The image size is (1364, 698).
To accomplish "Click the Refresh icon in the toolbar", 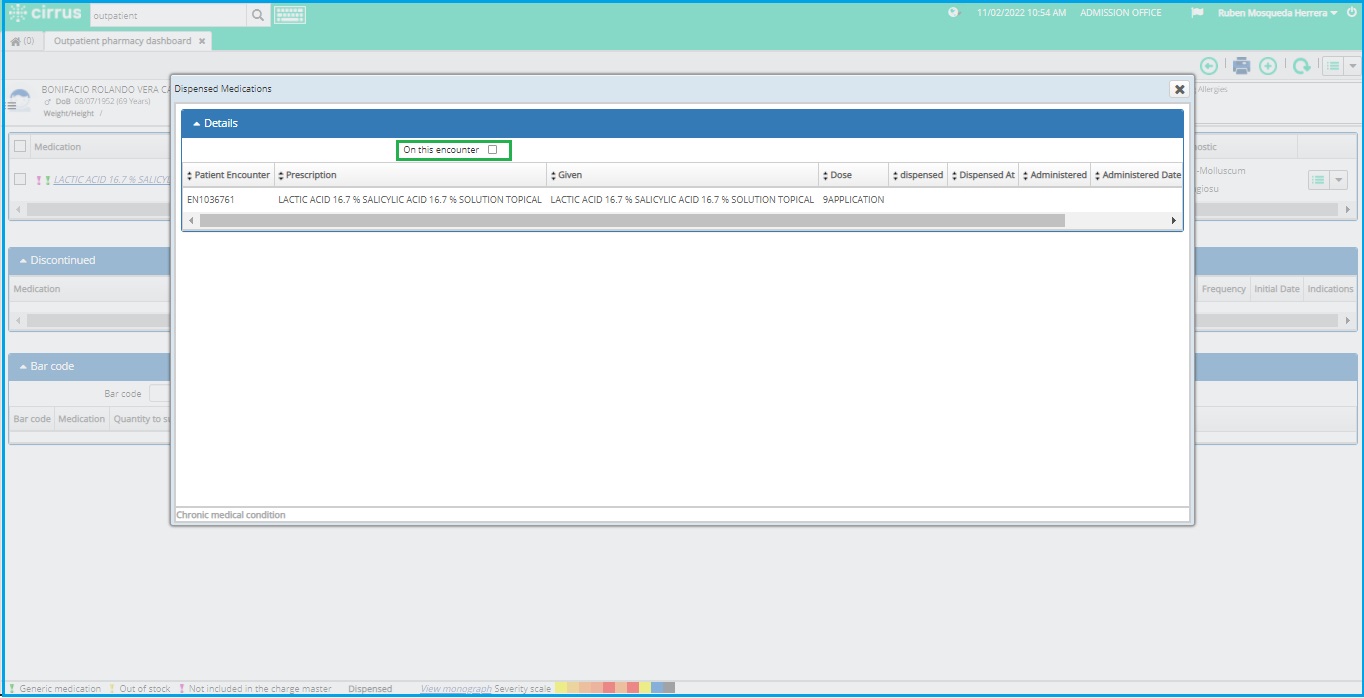I will tap(1301, 66).
